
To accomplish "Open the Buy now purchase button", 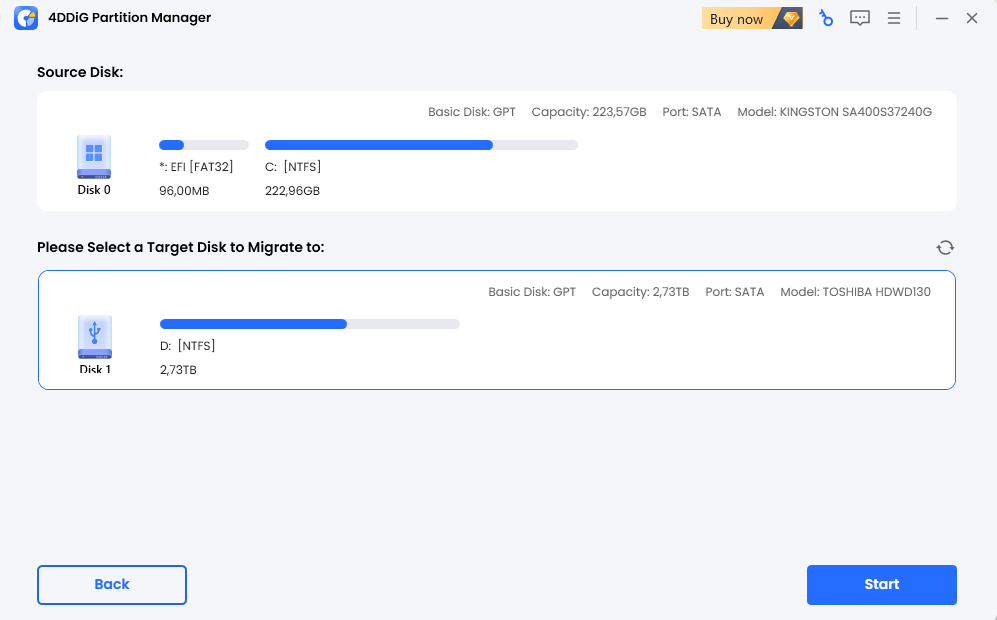I will tap(752, 18).
